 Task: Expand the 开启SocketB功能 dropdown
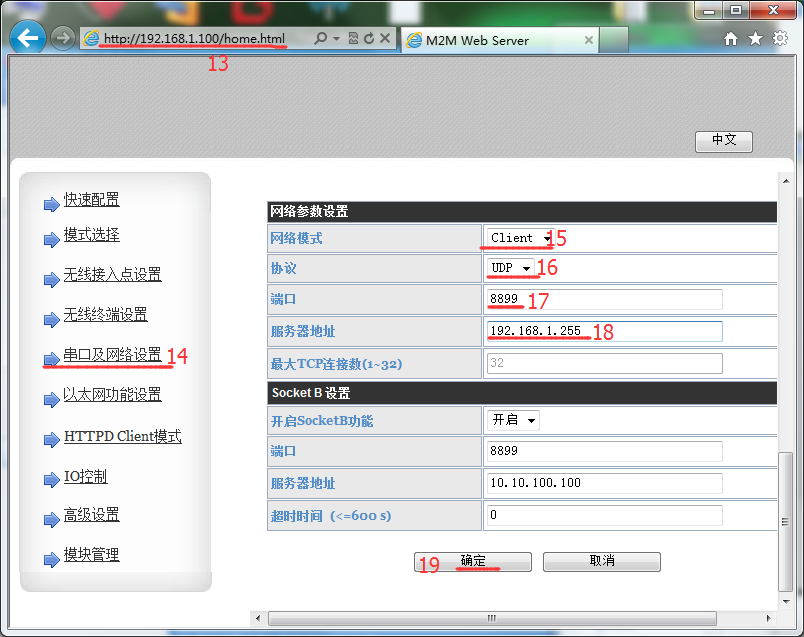pyautogui.click(x=513, y=421)
